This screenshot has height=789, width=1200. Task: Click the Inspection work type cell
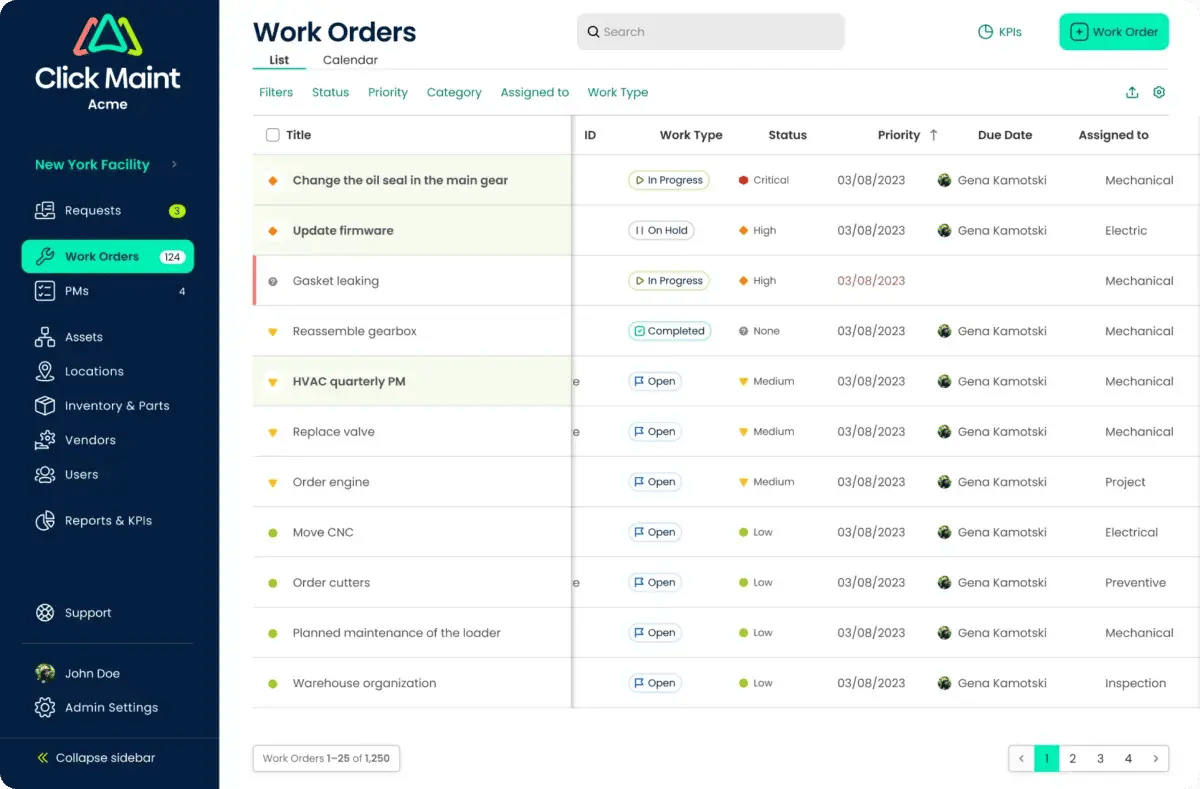pyautogui.click(x=1135, y=683)
